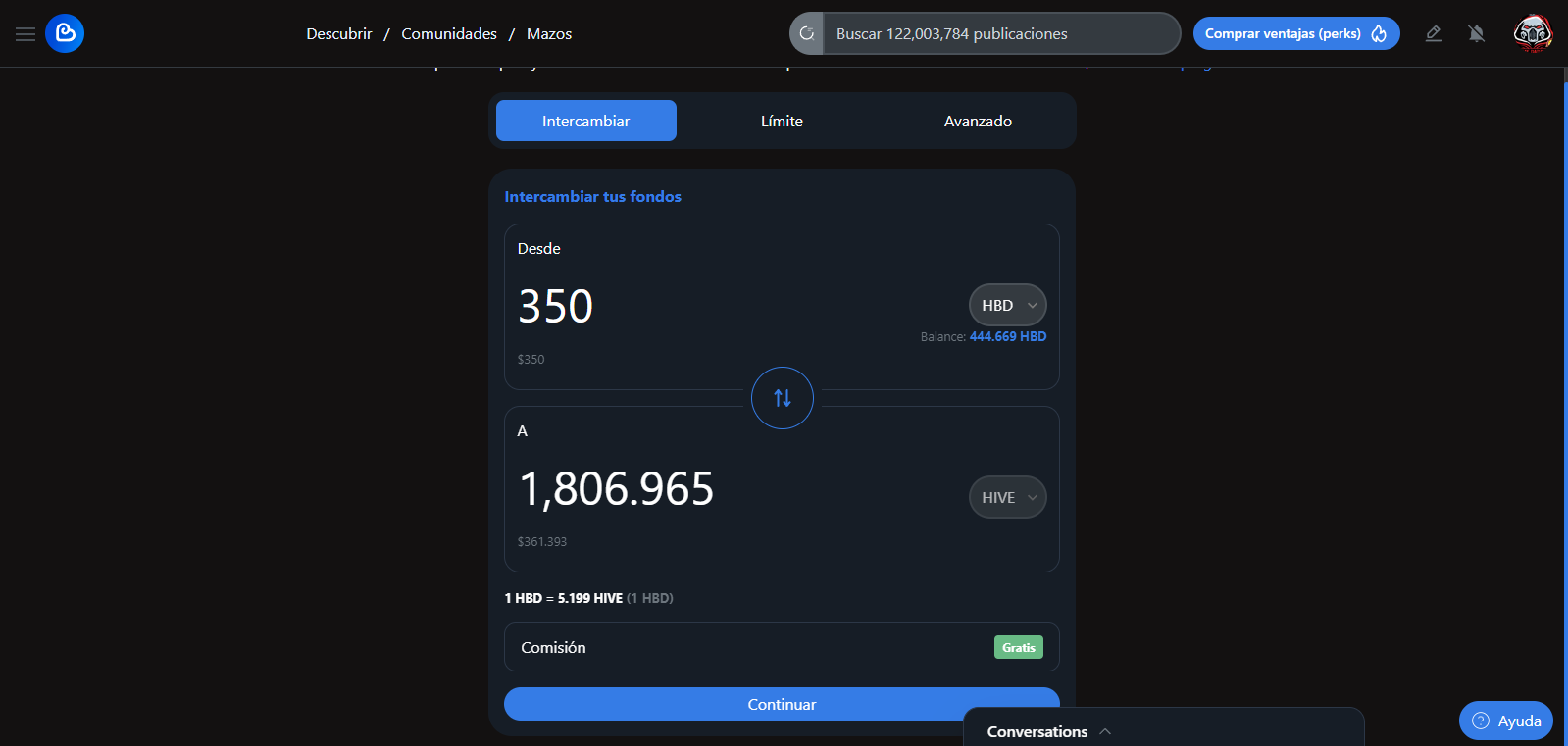Open the HBD currency dropdown
Image resolution: width=1568 pixels, height=746 pixels.
(x=1008, y=305)
